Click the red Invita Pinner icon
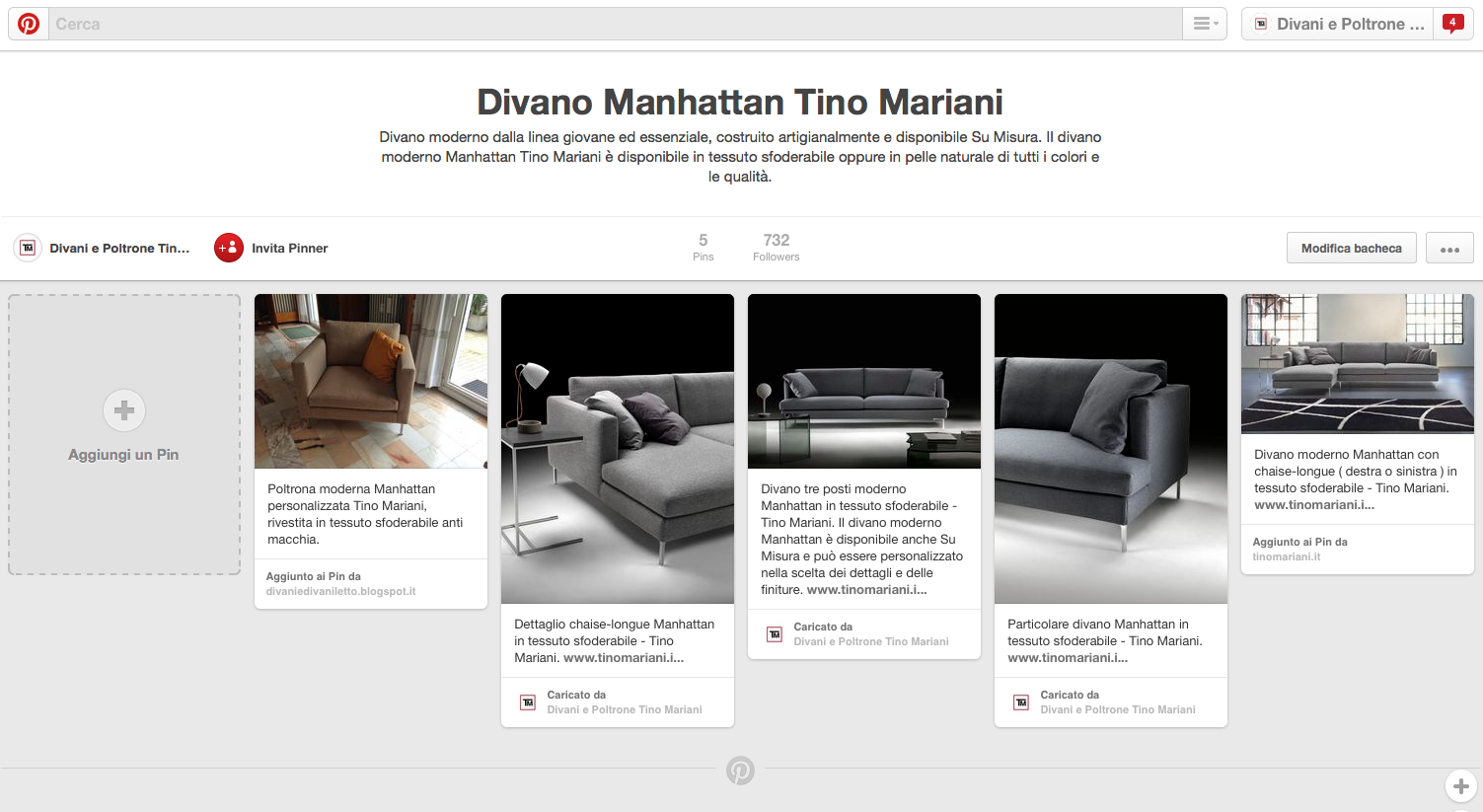Screen dimensions: 1483x812 coord(229,248)
